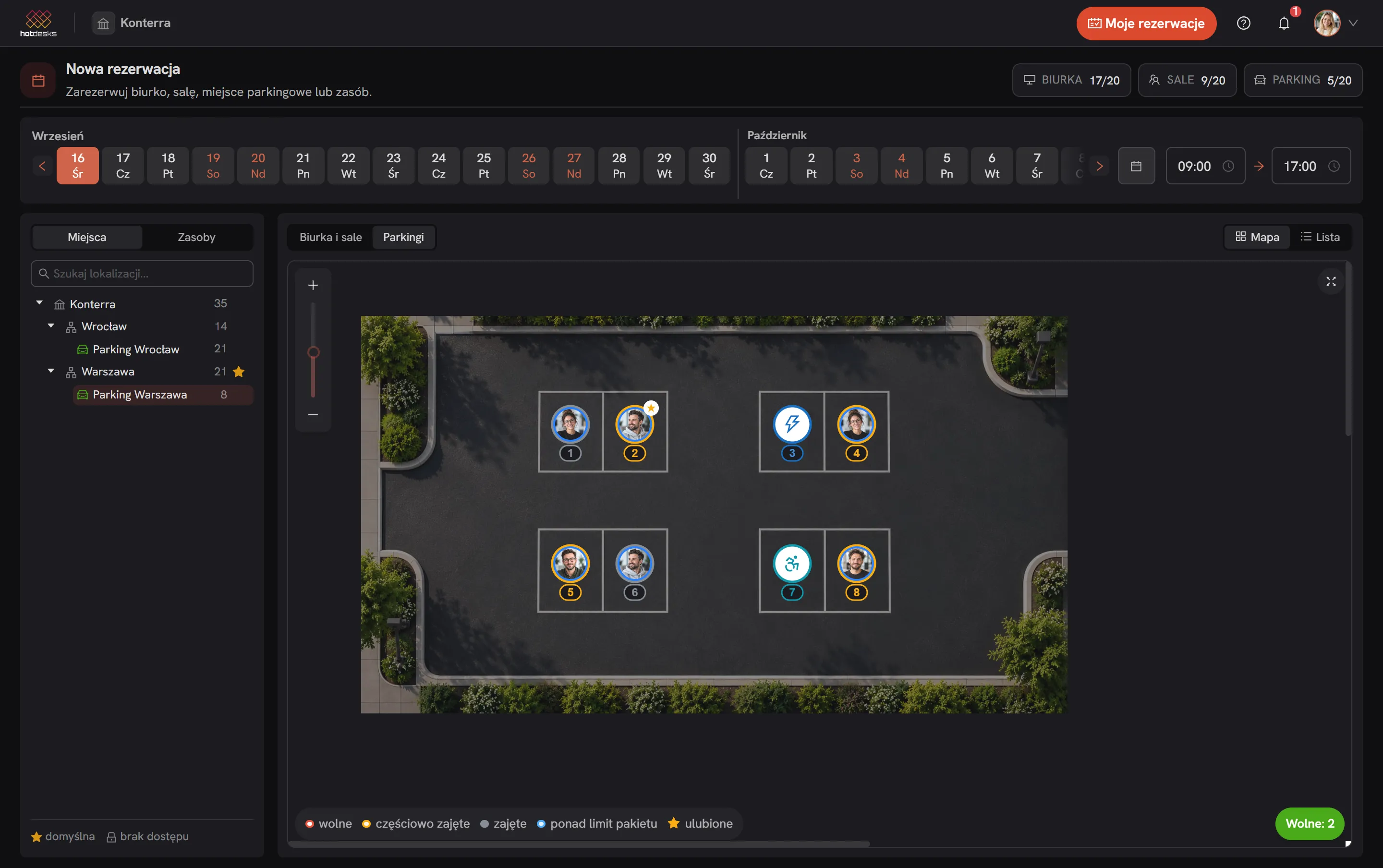
Task: Select parking spot 4 avatar
Action: [x=857, y=424]
